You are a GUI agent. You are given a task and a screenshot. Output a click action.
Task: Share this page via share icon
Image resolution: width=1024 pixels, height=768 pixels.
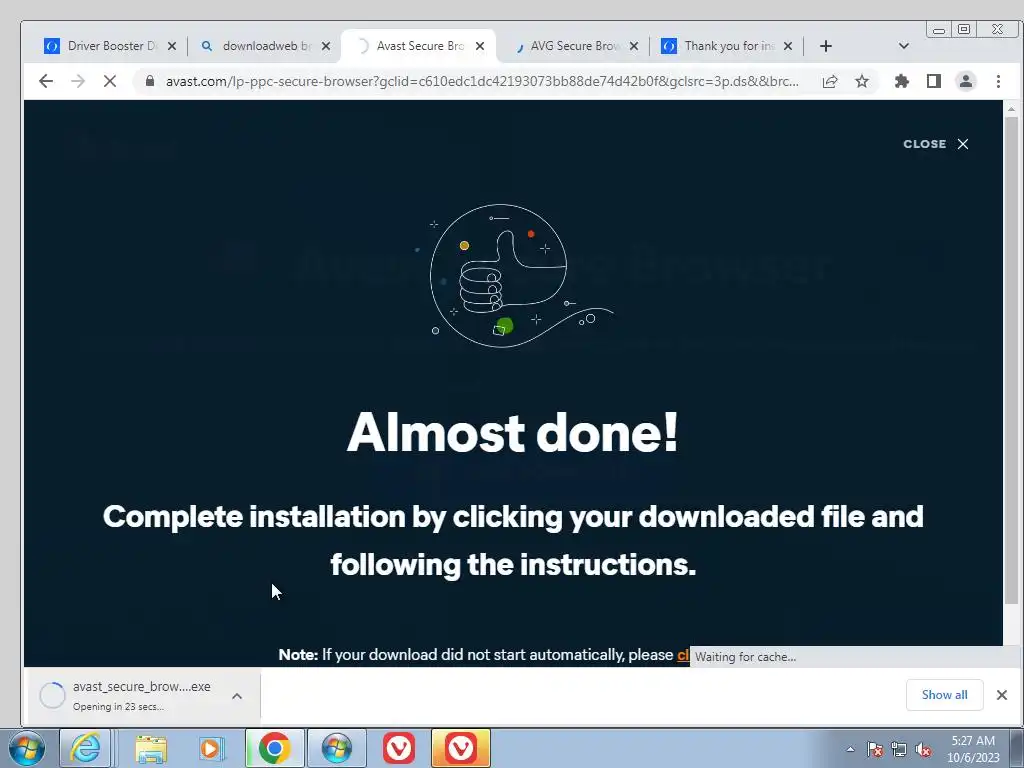[x=830, y=81]
